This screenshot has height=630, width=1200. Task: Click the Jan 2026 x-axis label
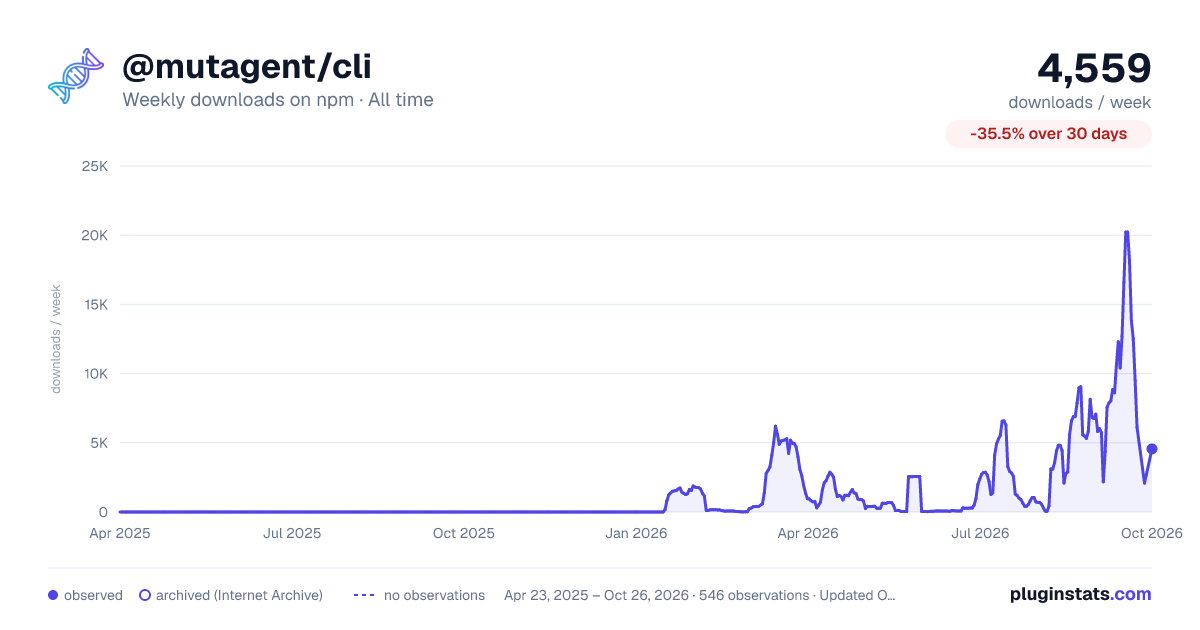637,533
